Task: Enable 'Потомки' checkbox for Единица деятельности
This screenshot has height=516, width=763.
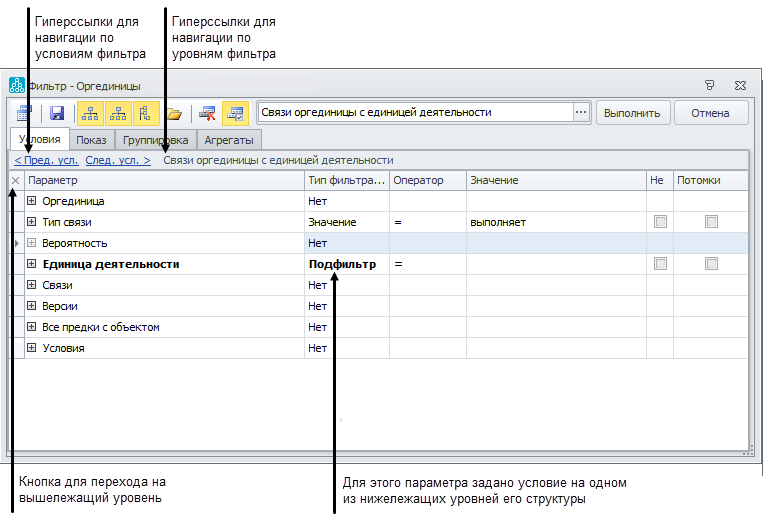Action: pyautogui.click(x=711, y=264)
